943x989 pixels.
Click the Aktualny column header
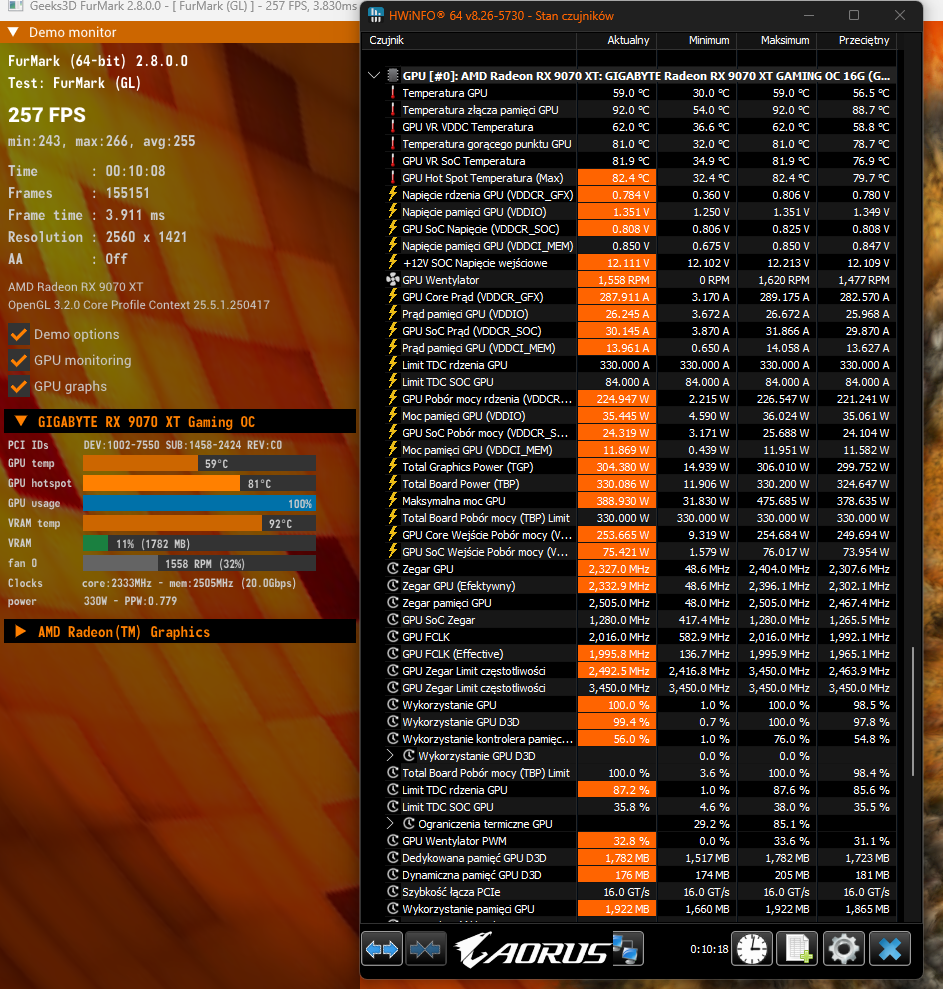[617, 40]
